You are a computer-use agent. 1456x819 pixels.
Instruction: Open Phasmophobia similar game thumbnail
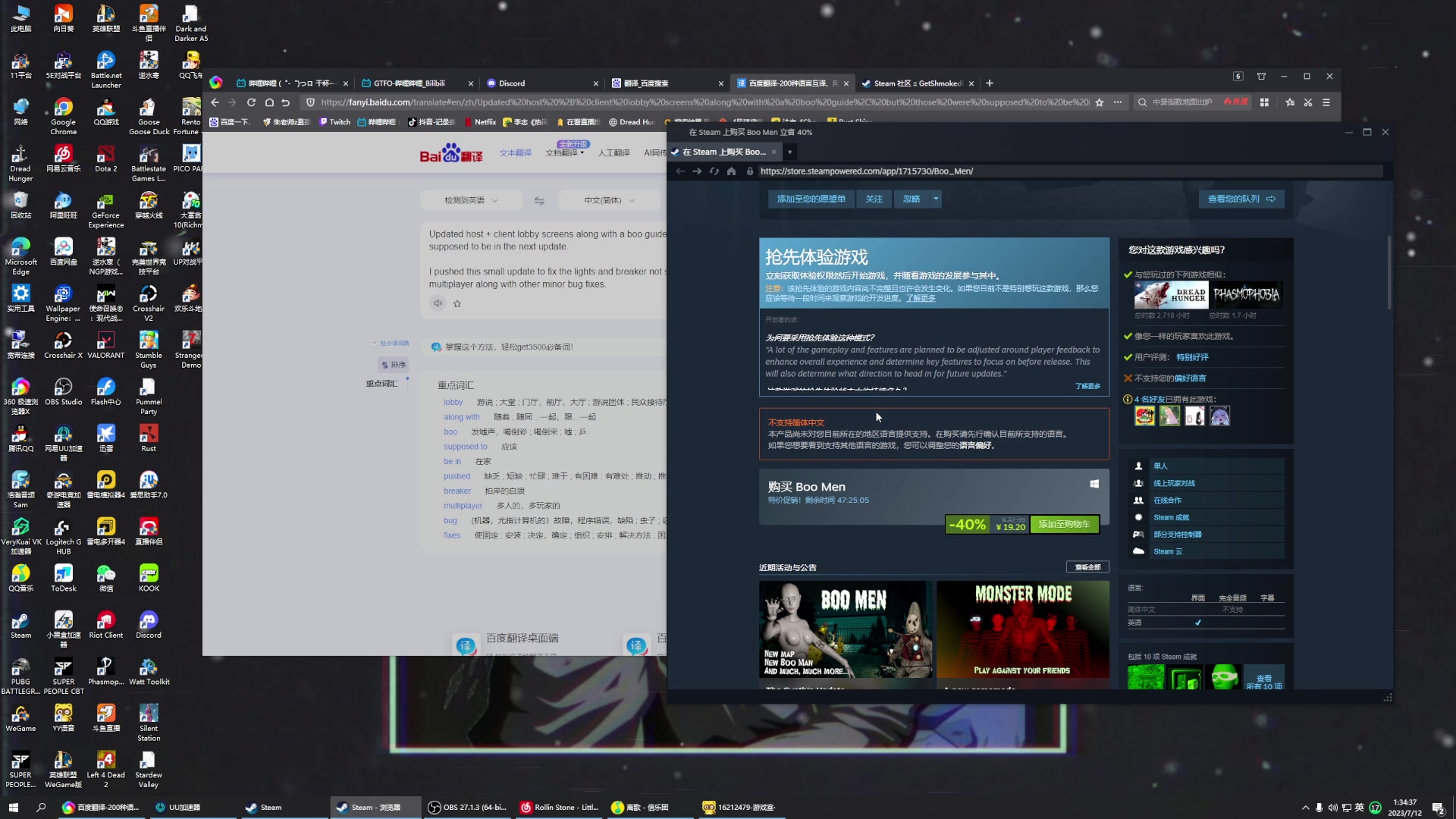[x=1247, y=295]
